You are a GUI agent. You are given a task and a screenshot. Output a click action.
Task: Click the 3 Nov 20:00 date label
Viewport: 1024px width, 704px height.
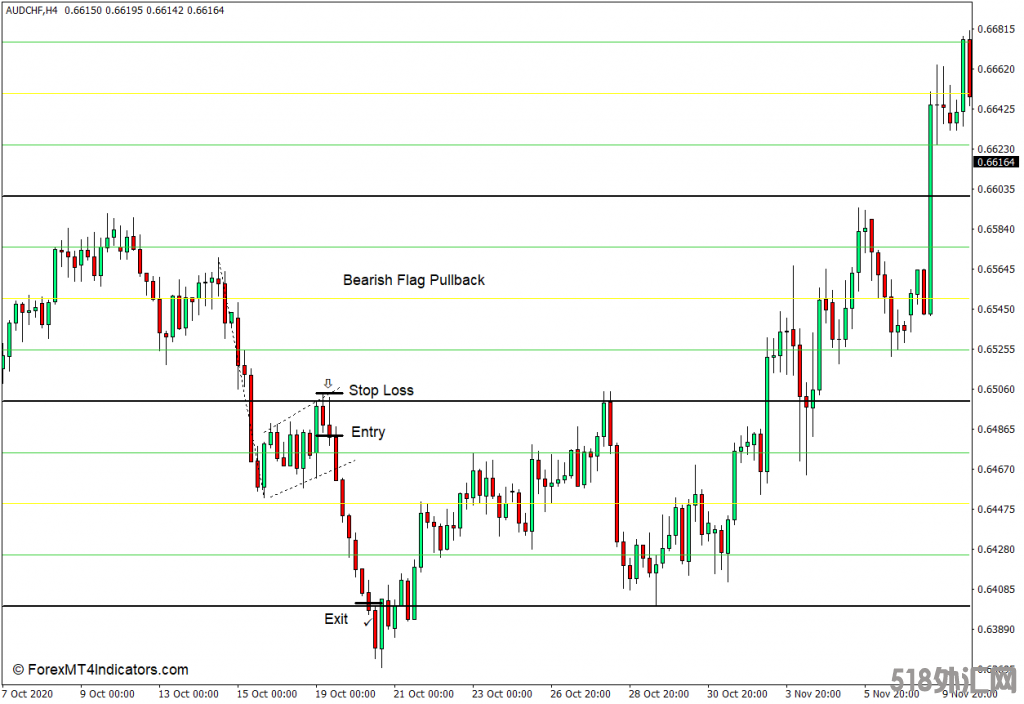point(813,694)
